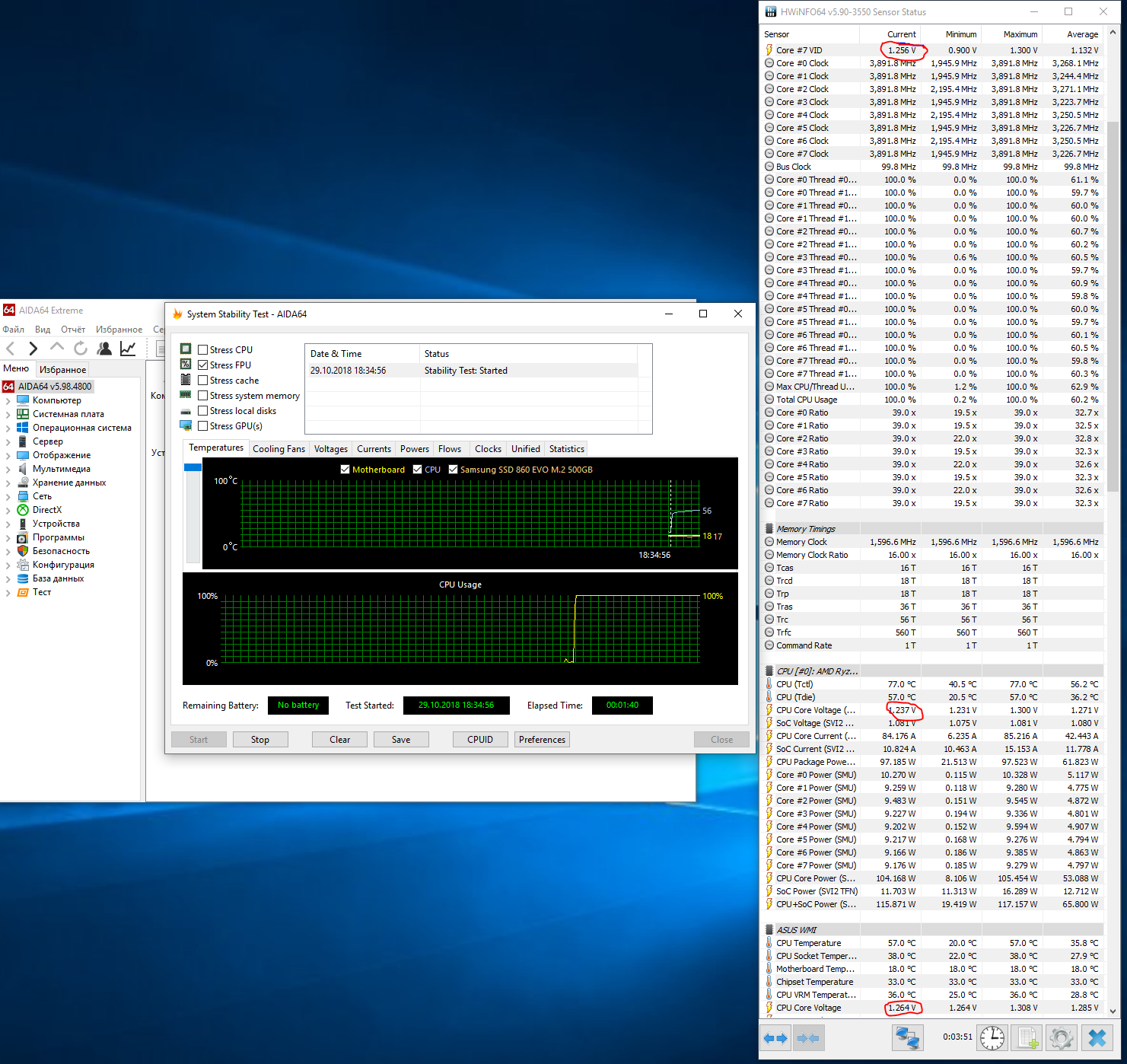Click the AIDA64 graph chart toolbar icon
Image resolution: width=1127 pixels, height=1064 pixels.
coord(128,349)
